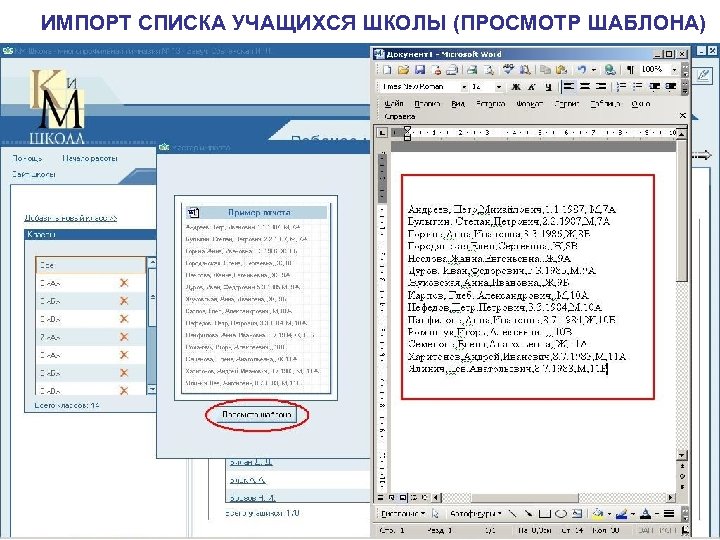Open the Вставка menu in Word
720x540 pixels.
coord(490,104)
